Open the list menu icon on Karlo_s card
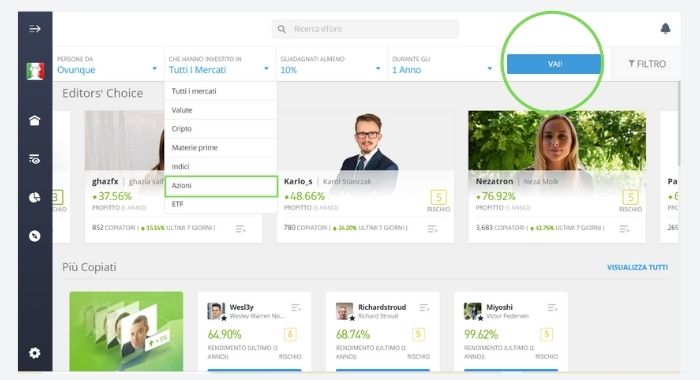This screenshot has width=700, height=380. click(x=432, y=229)
